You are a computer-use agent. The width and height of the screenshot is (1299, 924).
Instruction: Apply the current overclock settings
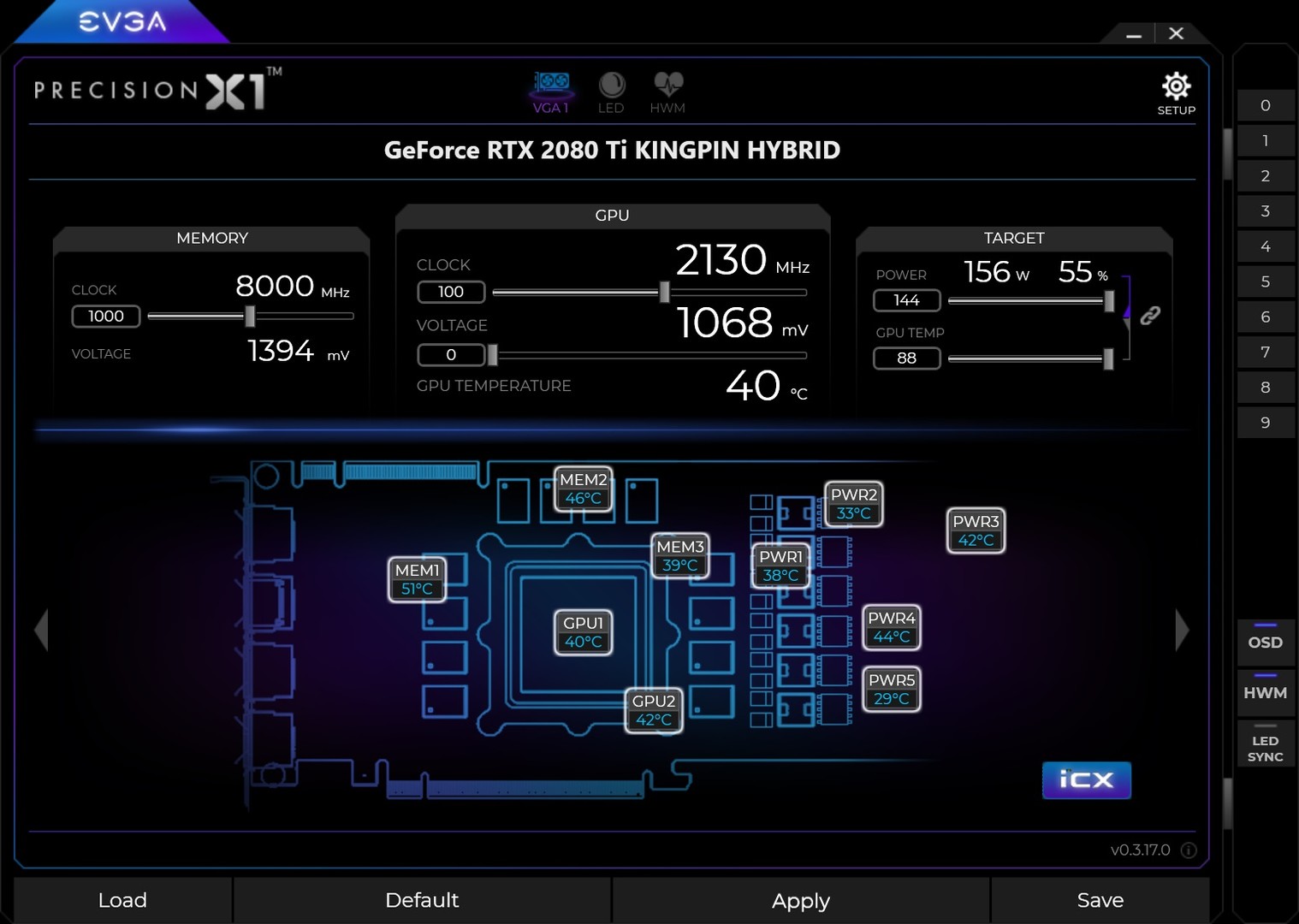(x=799, y=899)
